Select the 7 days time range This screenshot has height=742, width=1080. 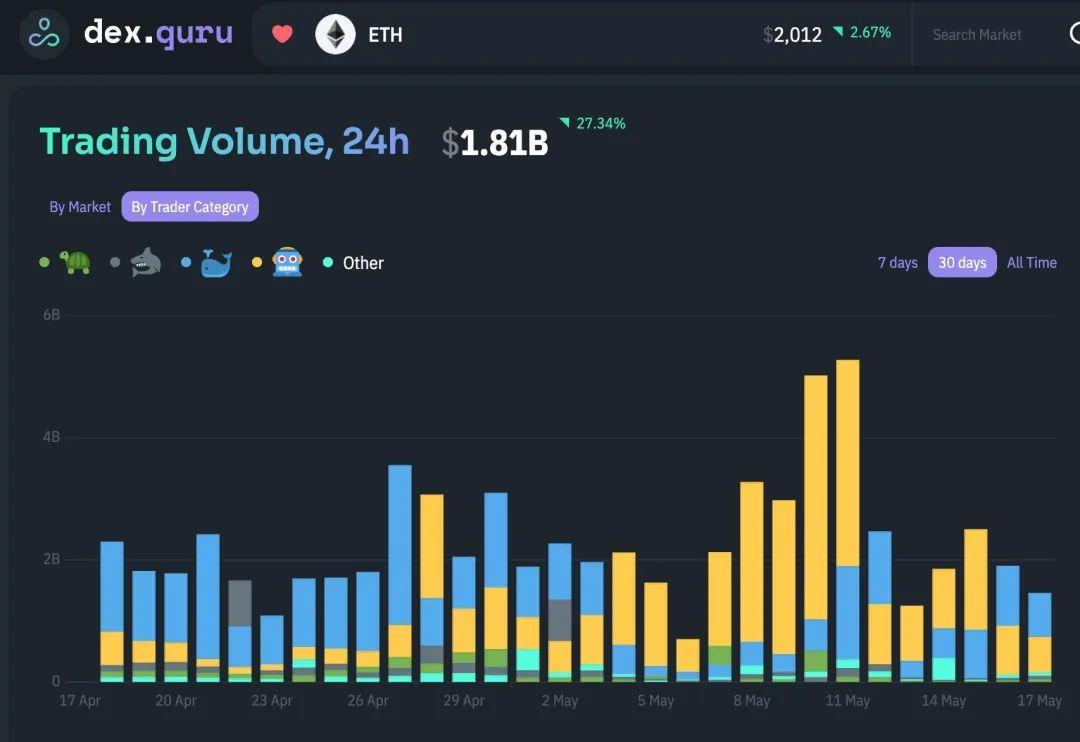click(x=897, y=262)
